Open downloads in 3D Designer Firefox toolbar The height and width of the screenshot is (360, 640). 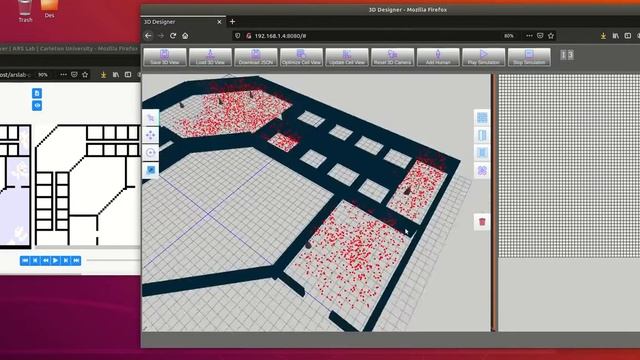click(603, 36)
